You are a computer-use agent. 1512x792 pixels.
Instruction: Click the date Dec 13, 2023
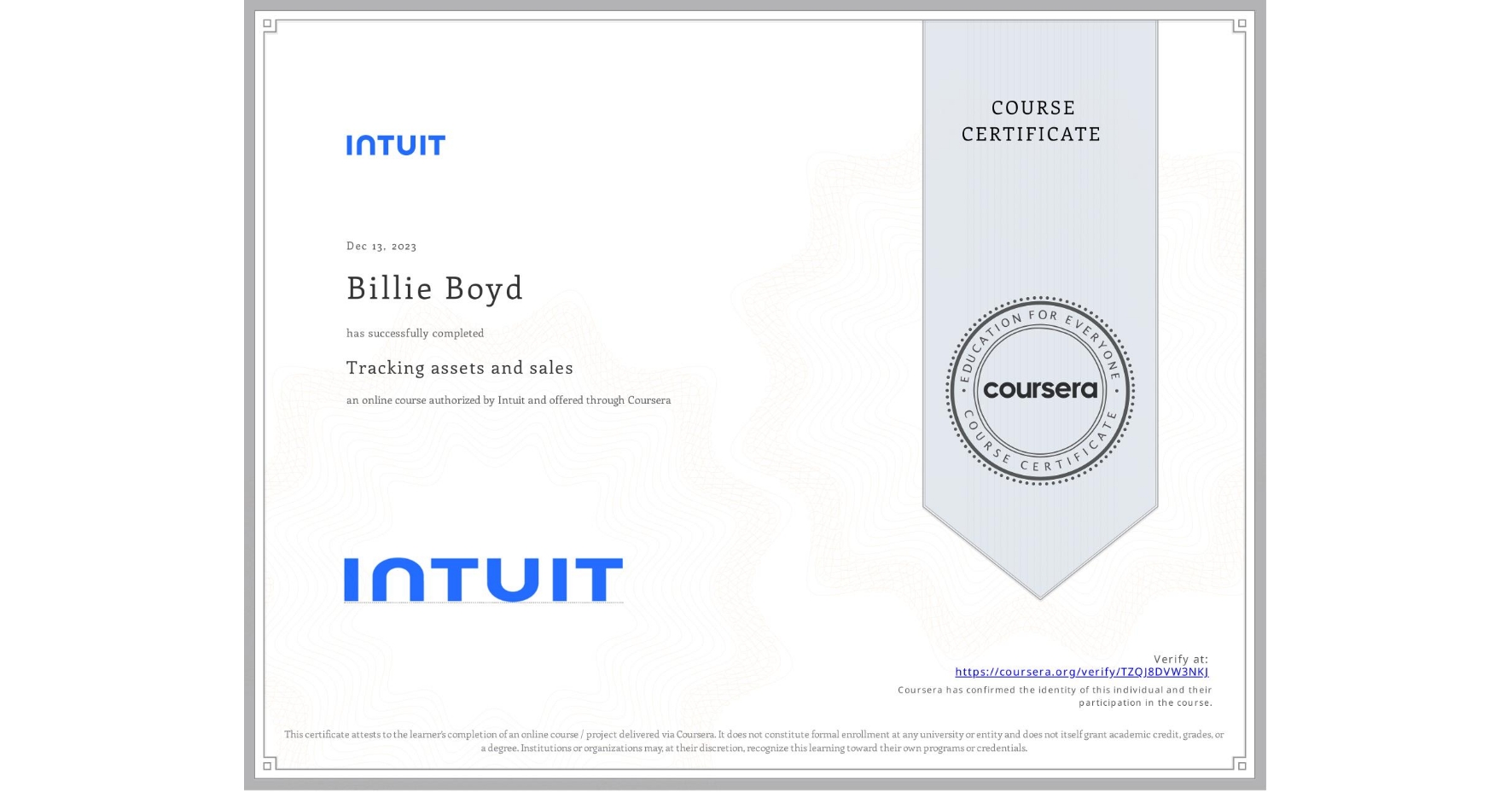pos(381,246)
